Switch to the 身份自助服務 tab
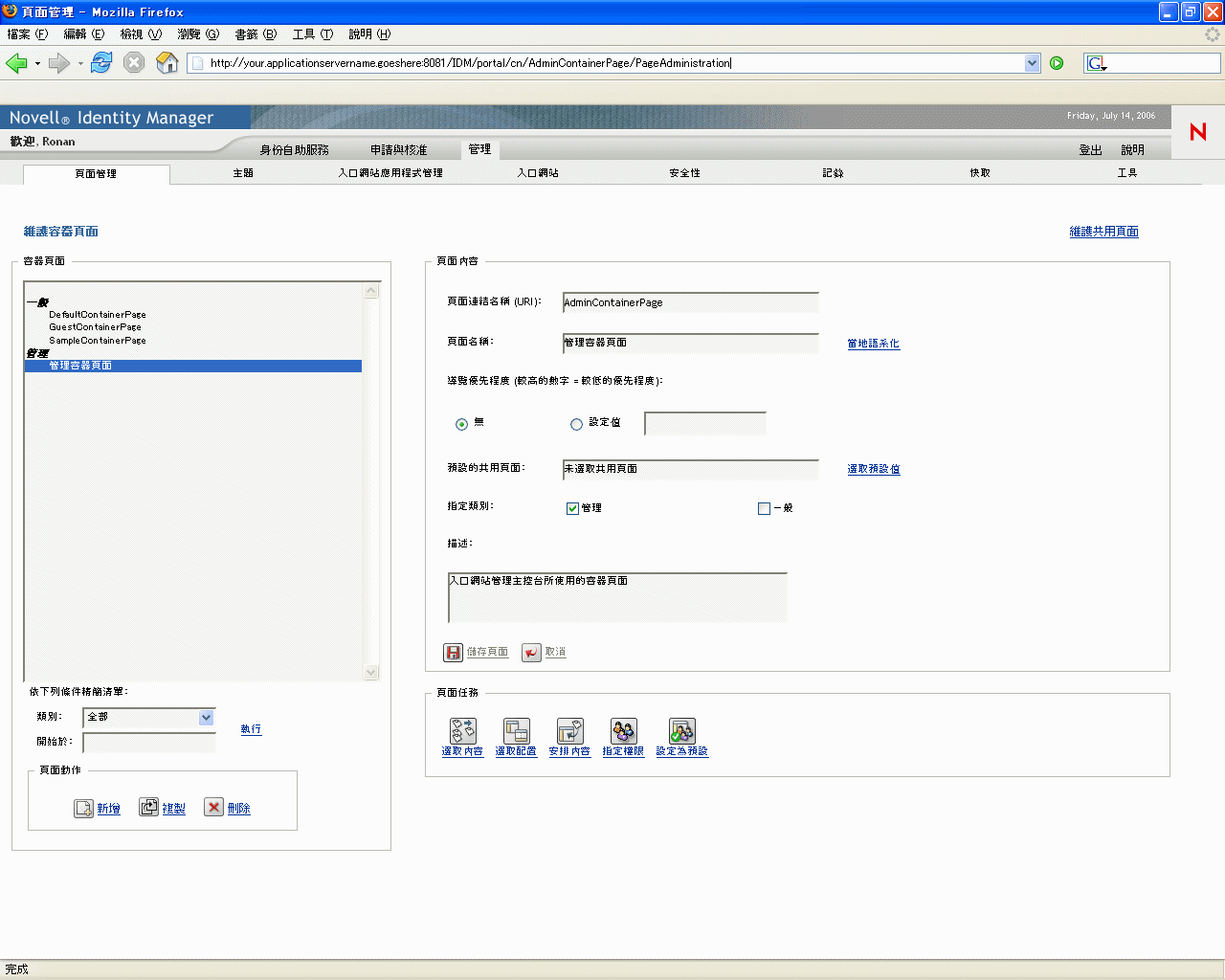The image size is (1225, 980). pyautogui.click(x=294, y=150)
